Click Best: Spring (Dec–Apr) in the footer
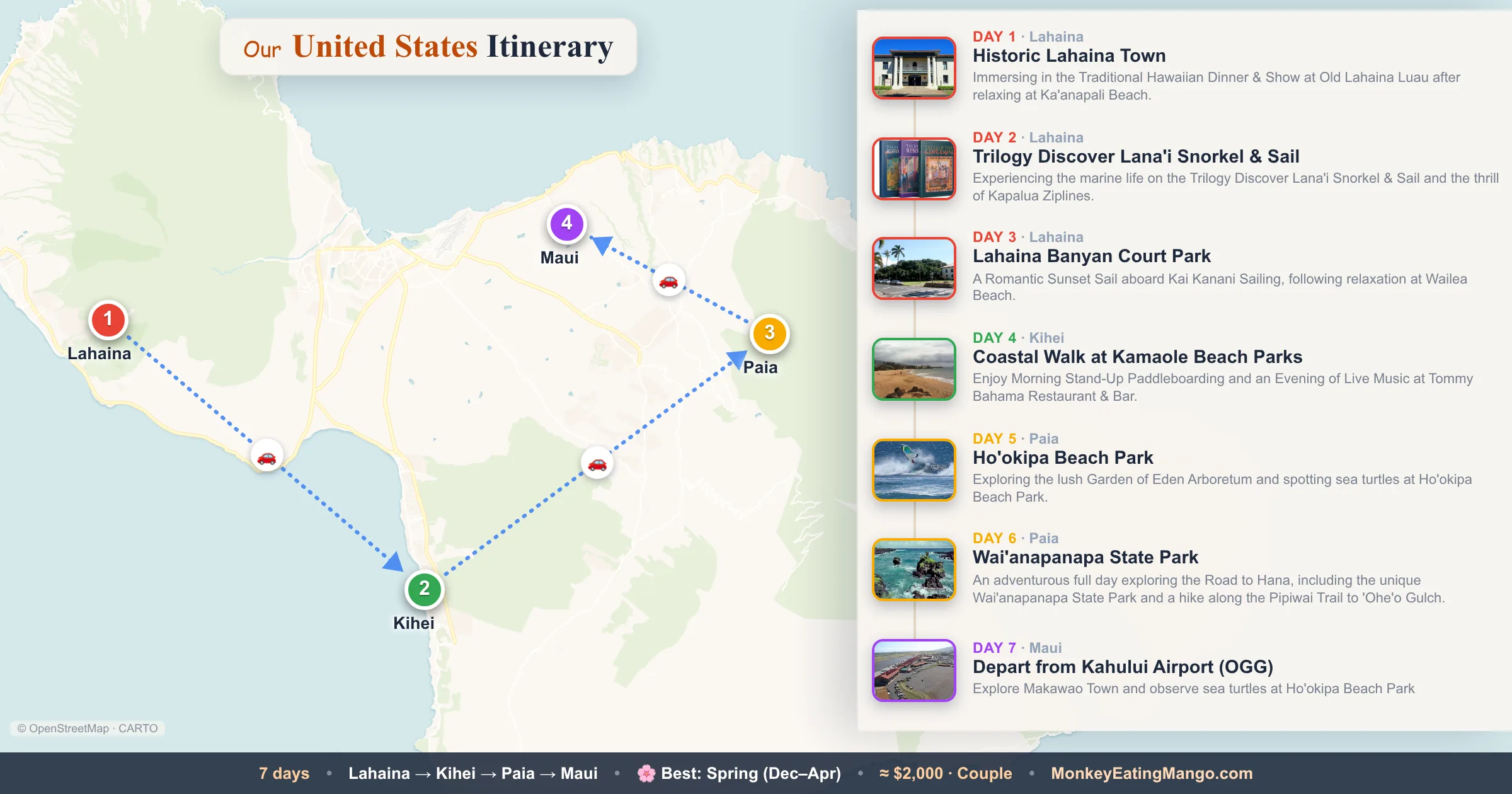This screenshot has width=1512, height=794. click(751, 773)
